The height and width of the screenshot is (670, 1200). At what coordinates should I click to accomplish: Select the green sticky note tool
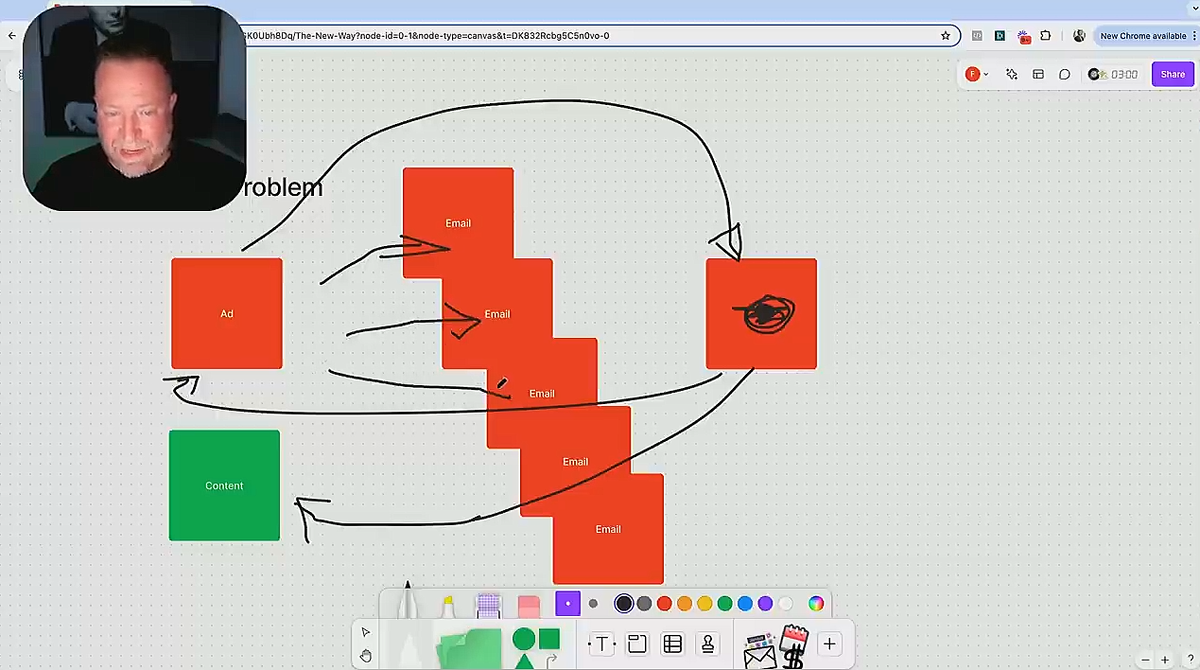(469, 648)
